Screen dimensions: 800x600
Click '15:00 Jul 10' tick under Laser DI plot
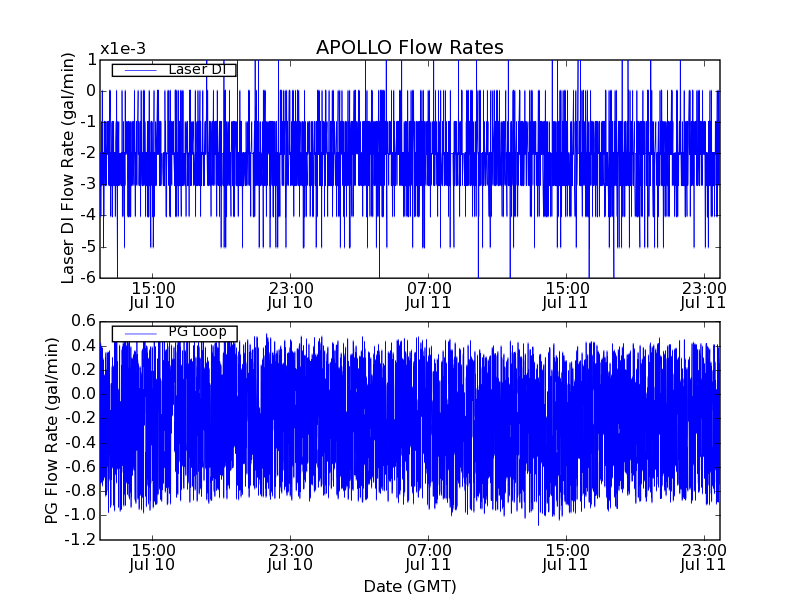pos(152,295)
